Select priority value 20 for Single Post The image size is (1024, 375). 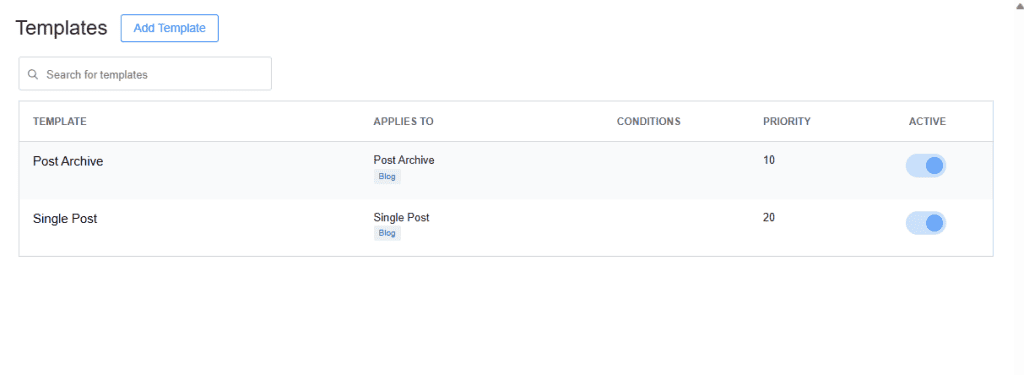(769, 218)
